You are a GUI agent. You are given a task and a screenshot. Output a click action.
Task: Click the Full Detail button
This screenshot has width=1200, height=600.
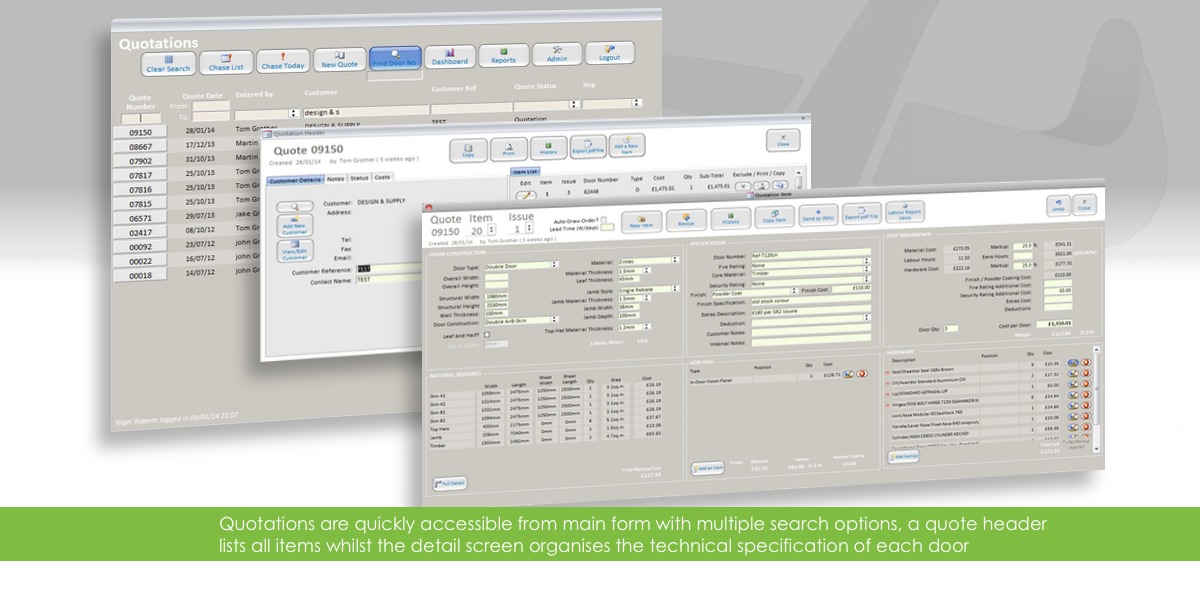coord(450,483)
